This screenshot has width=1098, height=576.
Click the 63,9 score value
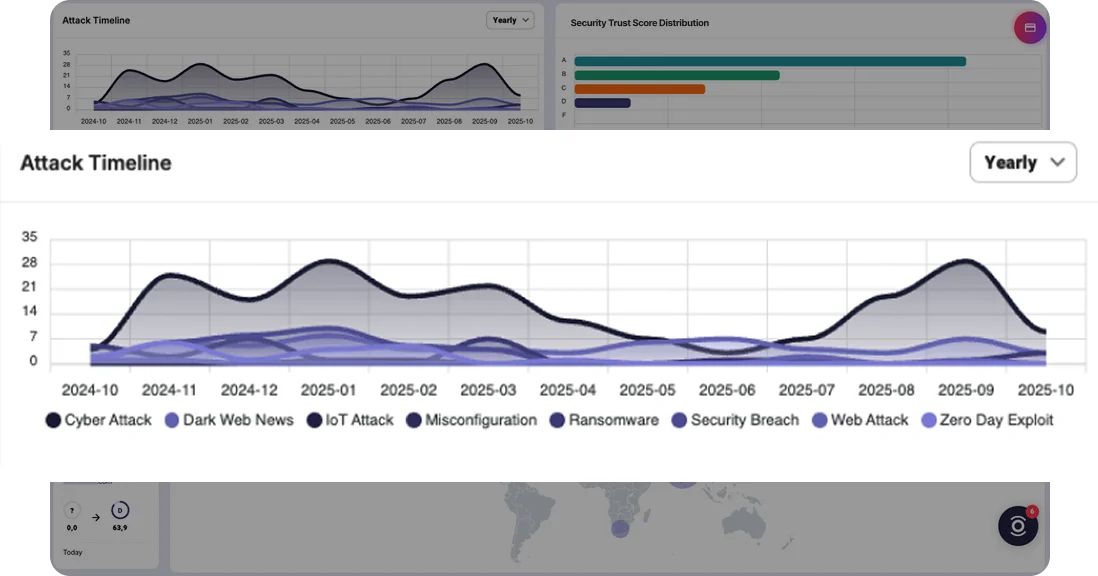pos(120,528)
